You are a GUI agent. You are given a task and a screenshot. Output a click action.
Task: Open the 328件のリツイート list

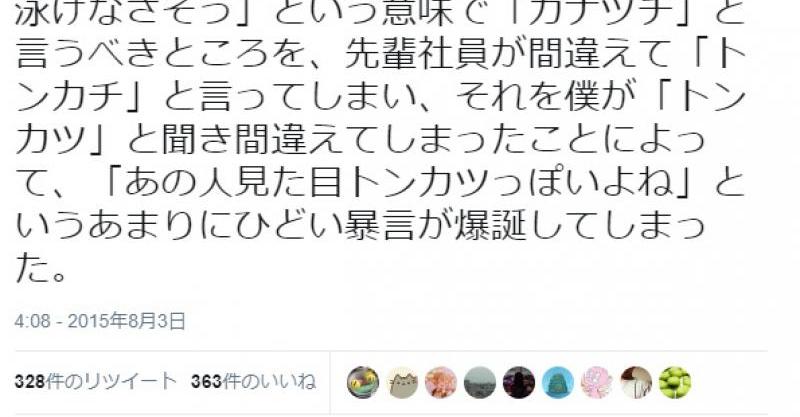pos(95,382)
